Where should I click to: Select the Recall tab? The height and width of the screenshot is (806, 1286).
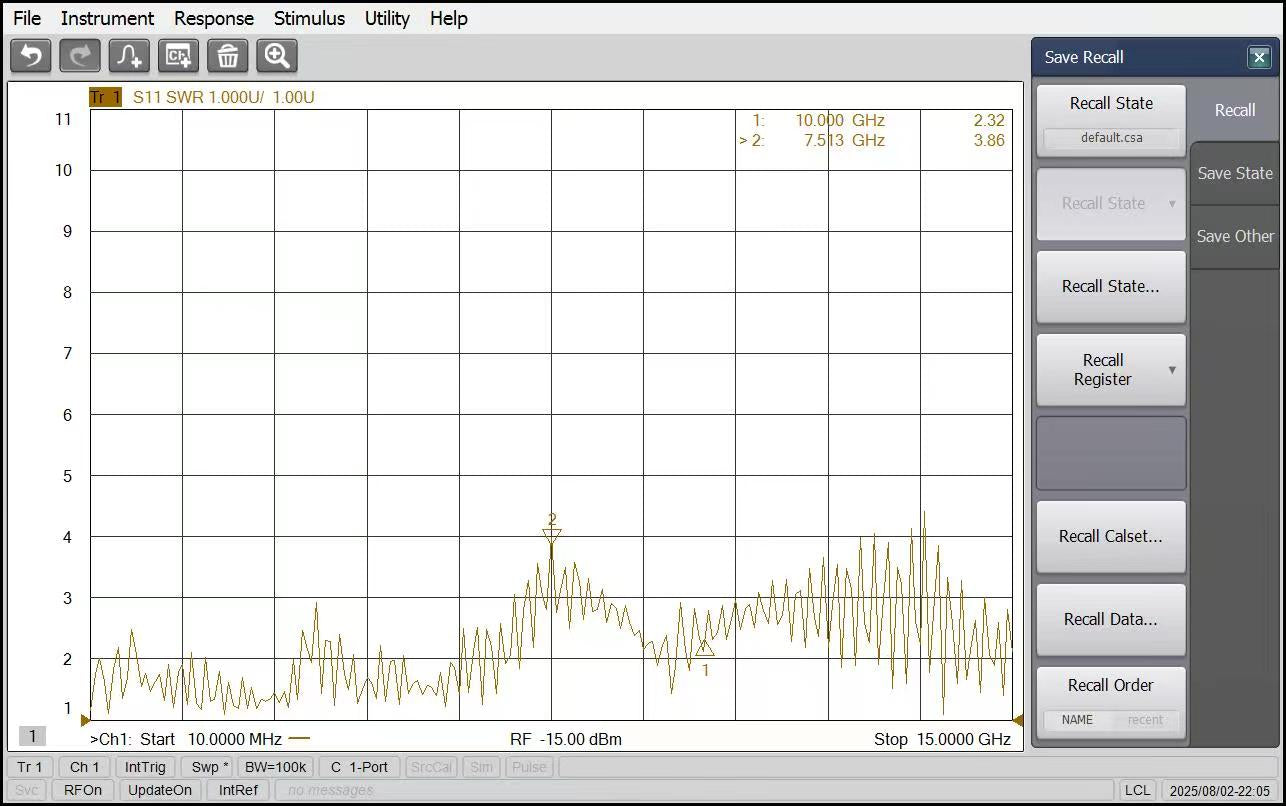(1234, 110)
